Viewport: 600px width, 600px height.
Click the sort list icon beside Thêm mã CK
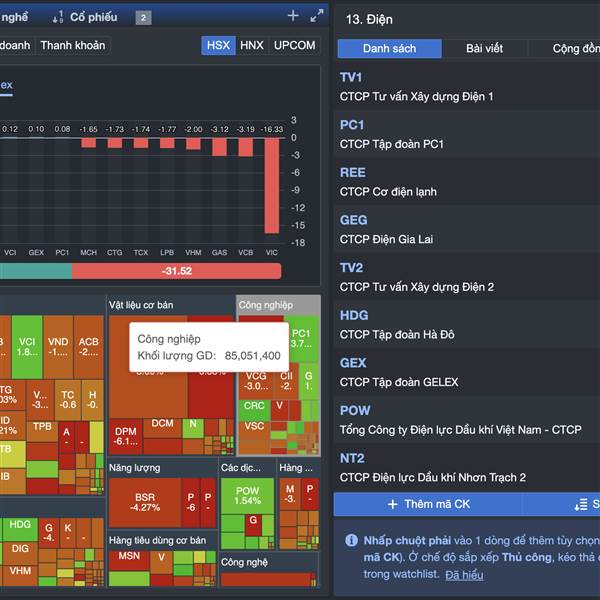[580, 504]
